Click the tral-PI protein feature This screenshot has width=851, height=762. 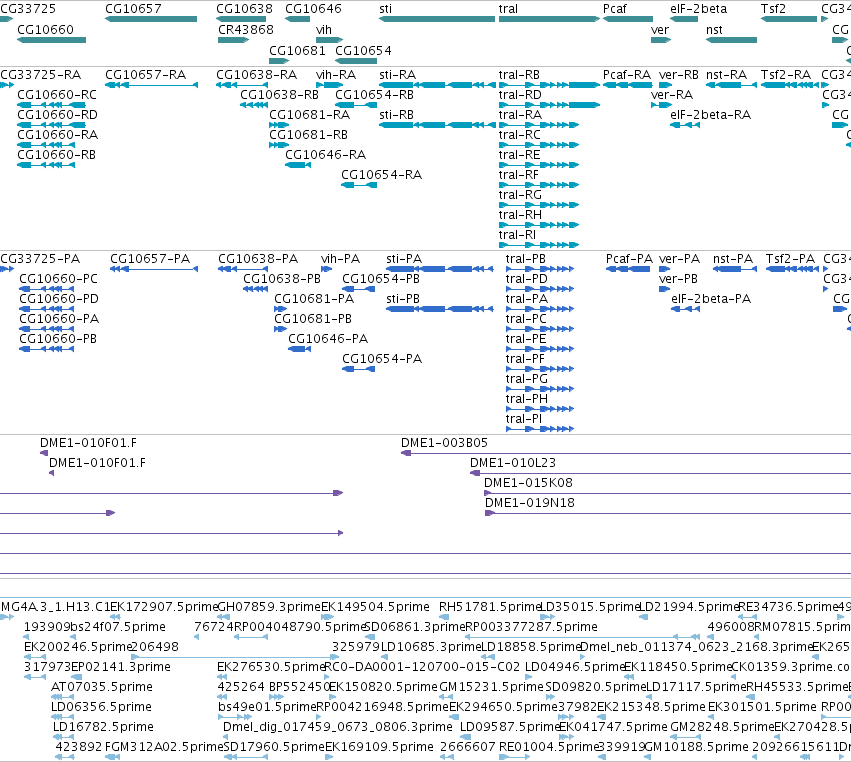(x=540, y=429)
